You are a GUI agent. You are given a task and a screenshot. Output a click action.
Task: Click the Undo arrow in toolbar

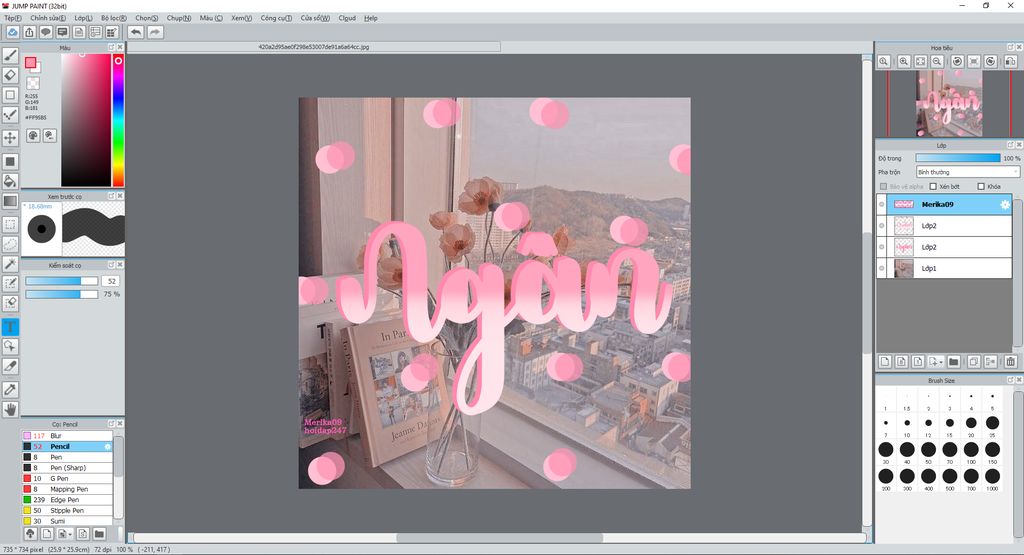point(136,32)
